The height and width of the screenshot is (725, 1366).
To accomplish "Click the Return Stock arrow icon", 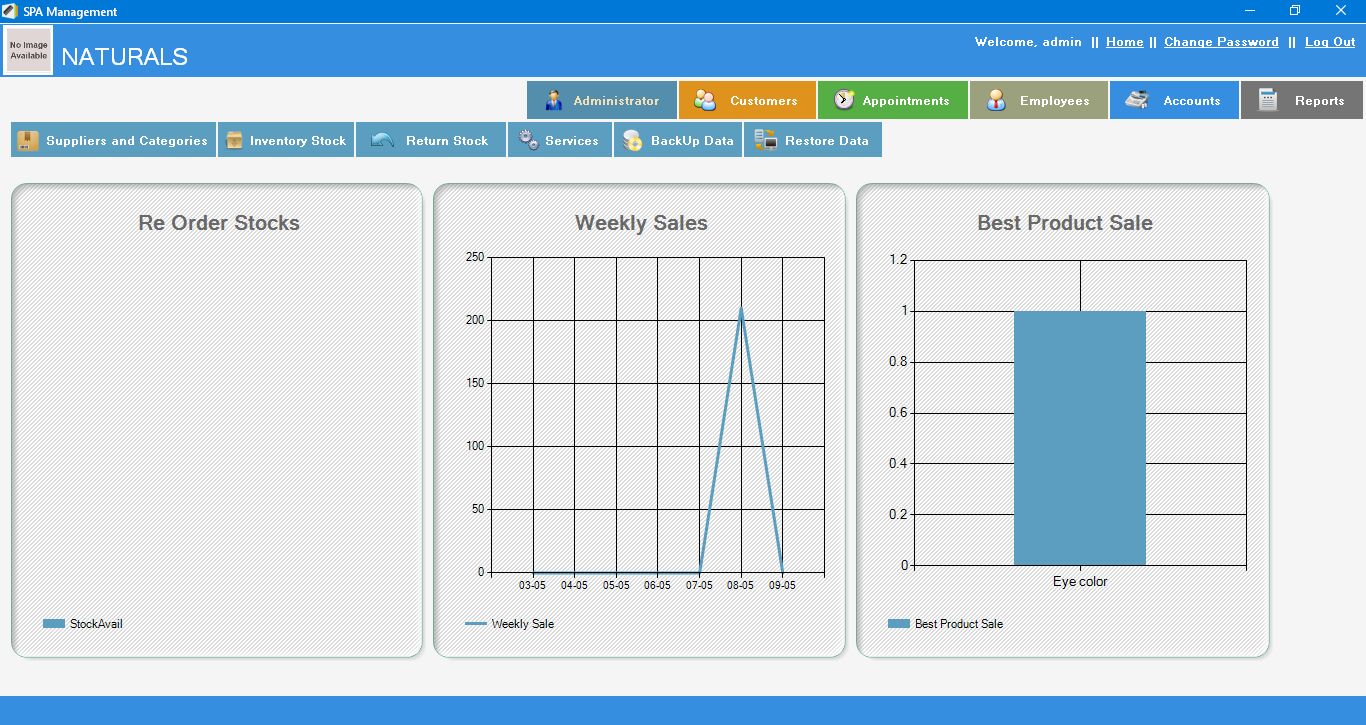I will (x=382, y=141).
